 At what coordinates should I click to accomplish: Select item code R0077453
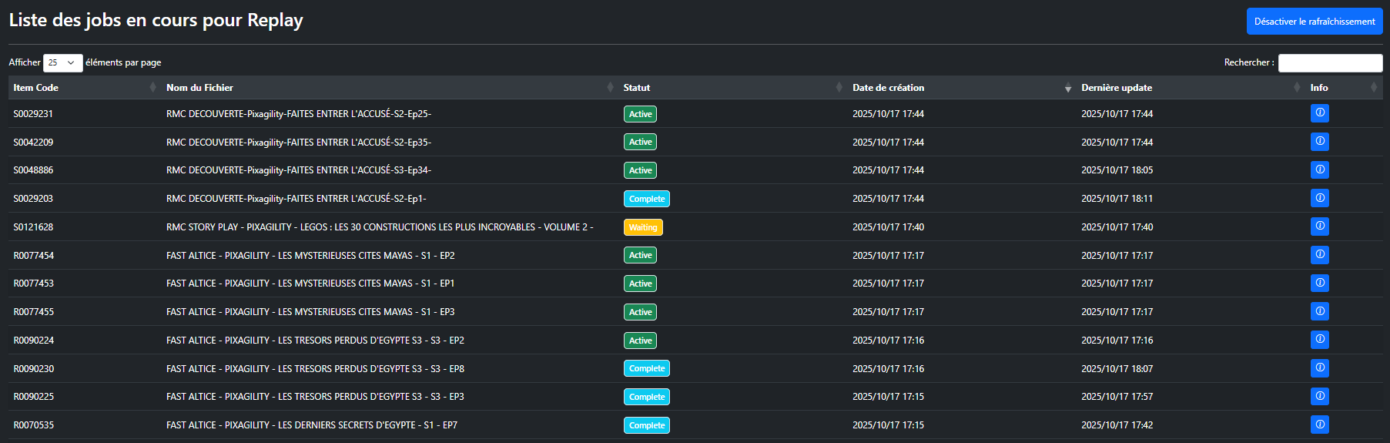click(x=33, y=283)
